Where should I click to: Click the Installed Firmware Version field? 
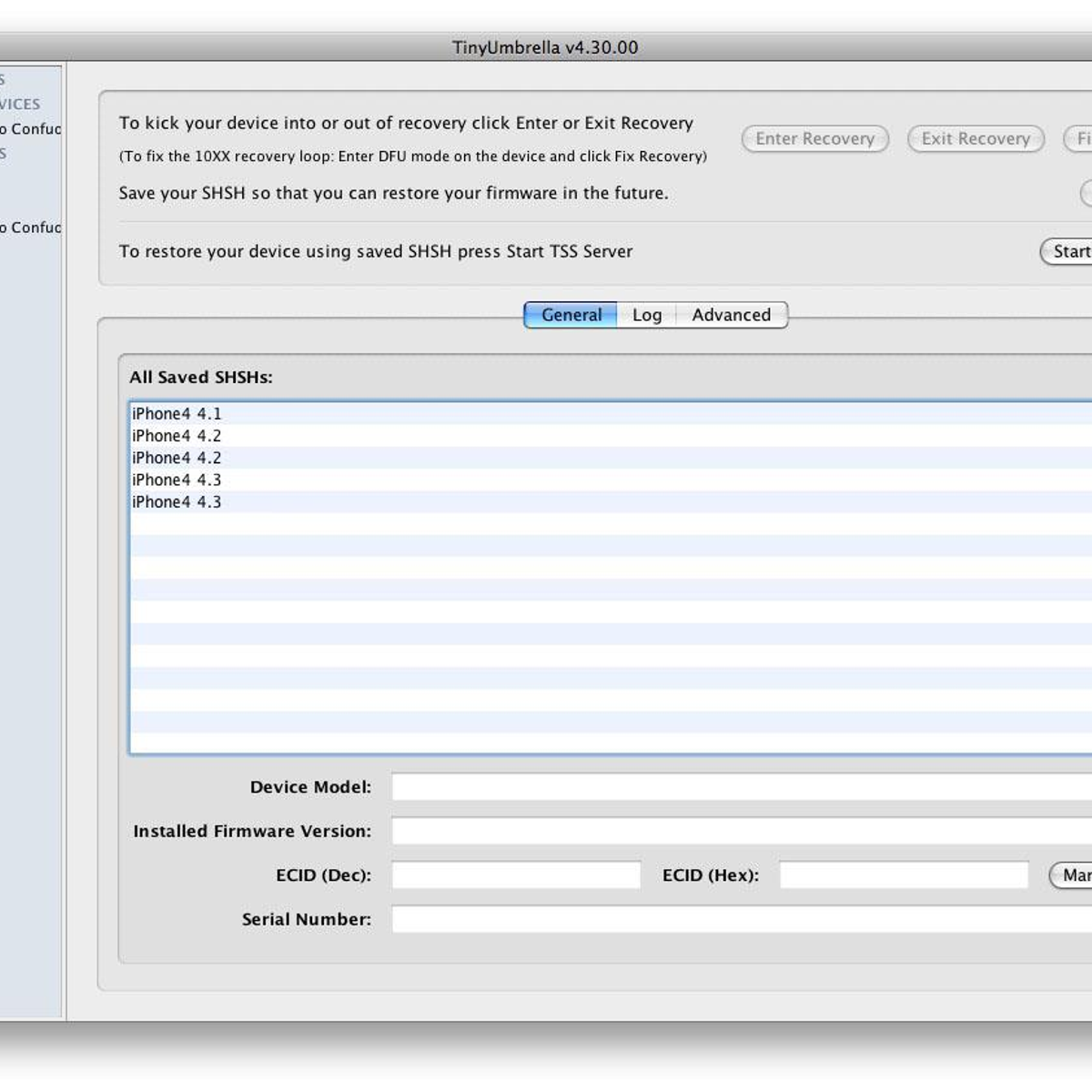(742, 831)
